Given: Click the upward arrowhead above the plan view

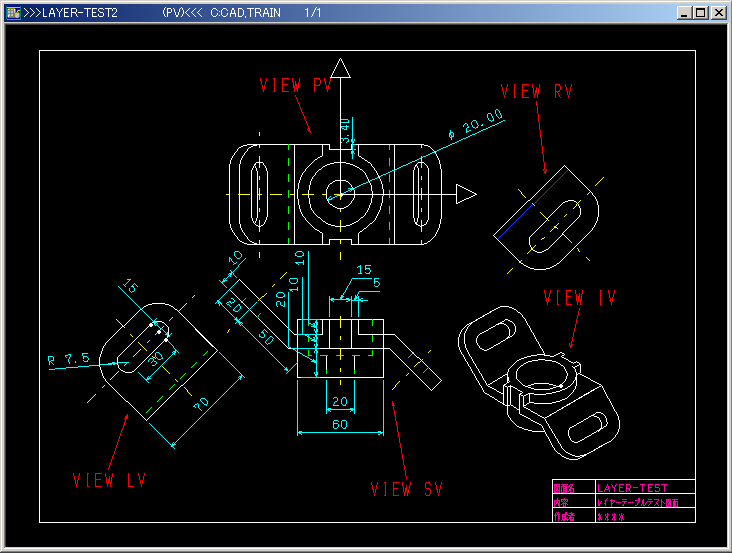Looking at the screenshot, I should click(341, 68).
